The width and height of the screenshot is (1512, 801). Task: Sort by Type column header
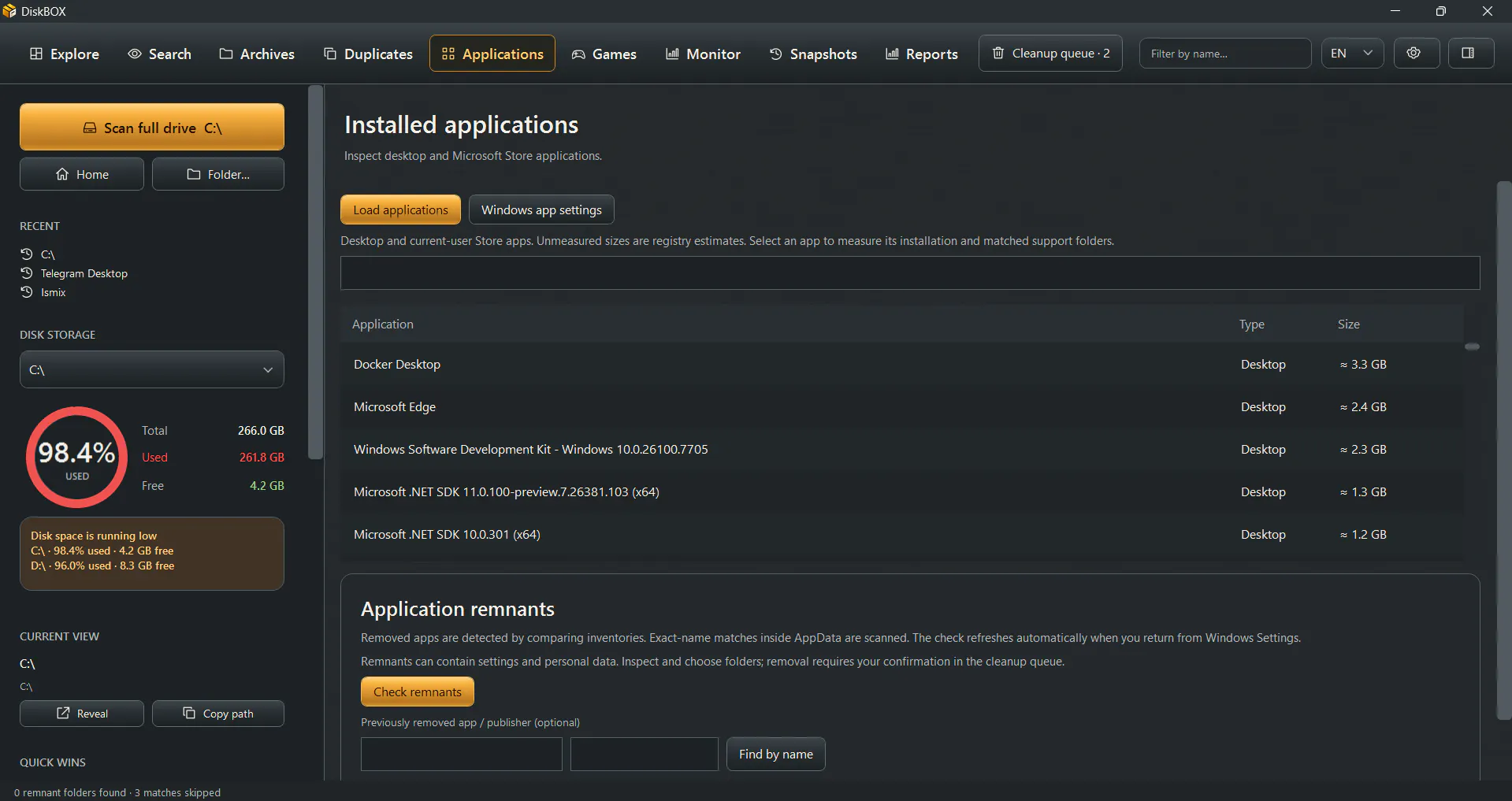coord(1251,324)
